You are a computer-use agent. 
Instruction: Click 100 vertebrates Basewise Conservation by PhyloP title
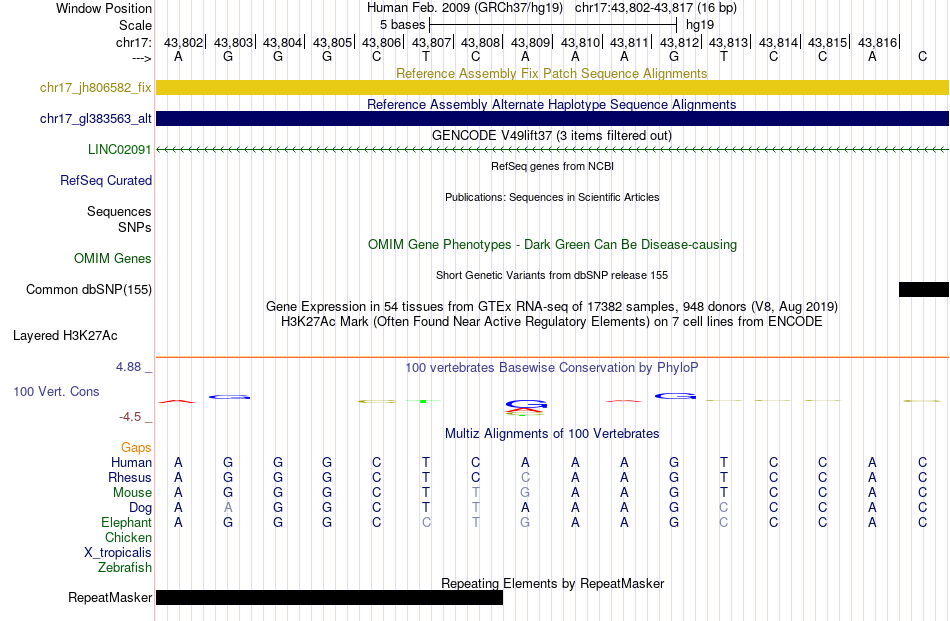tap(552, 367)
